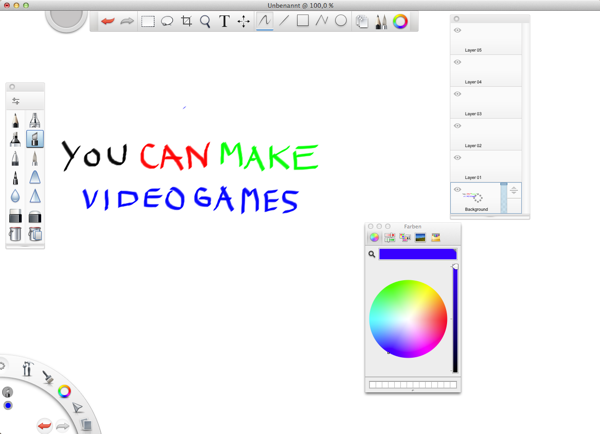600x434 pixels.
Task: Select the blue water droplet smear brush
Action: 15,196
